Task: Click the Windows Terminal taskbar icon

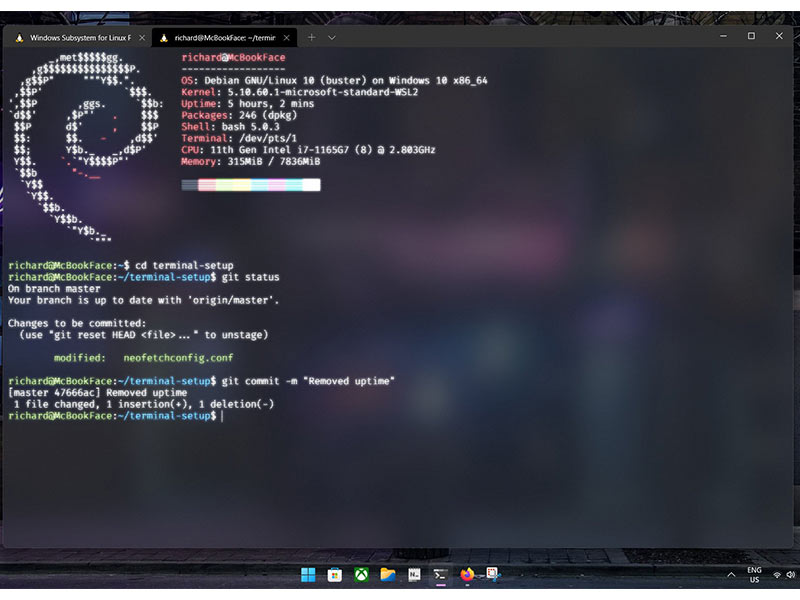Action: [440, 575]
